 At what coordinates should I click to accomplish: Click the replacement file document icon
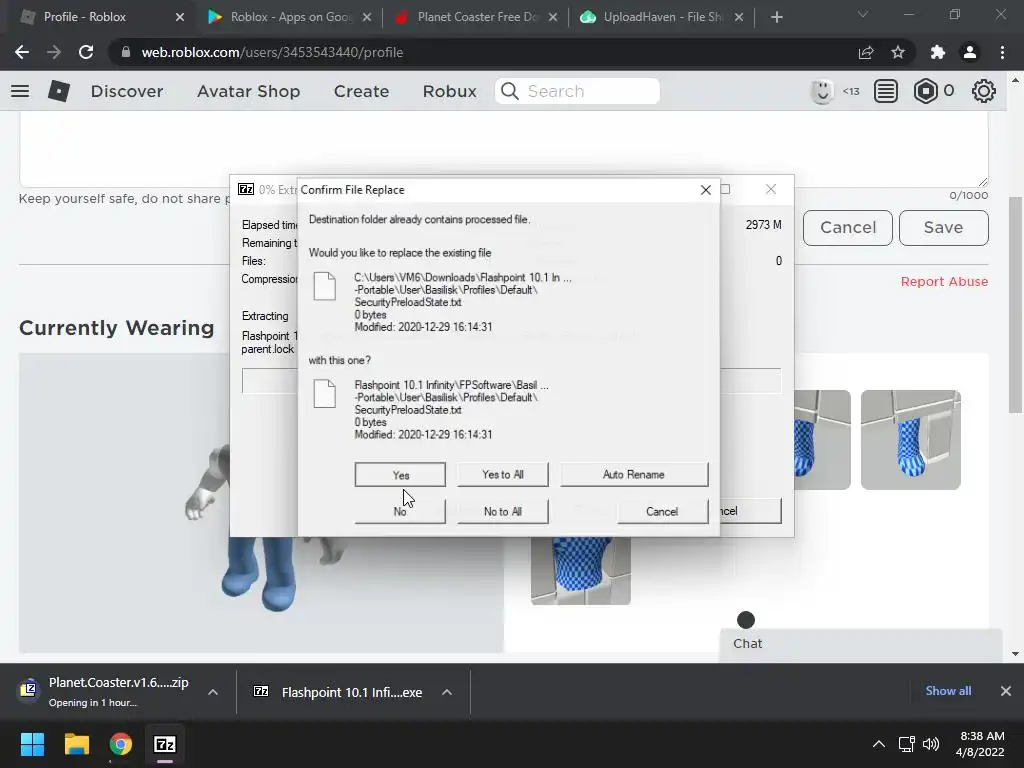click(325, 394)
